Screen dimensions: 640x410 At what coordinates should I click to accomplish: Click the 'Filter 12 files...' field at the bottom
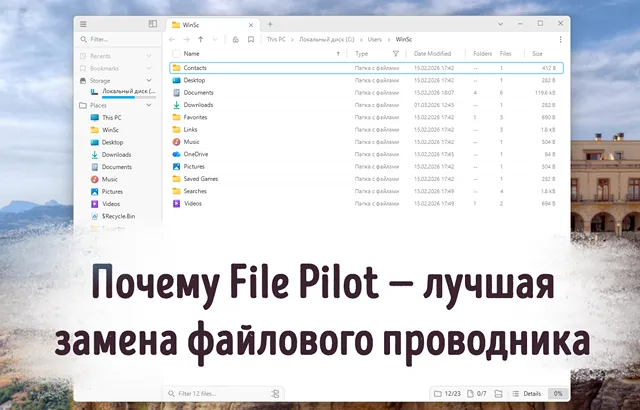pos(218,394)
